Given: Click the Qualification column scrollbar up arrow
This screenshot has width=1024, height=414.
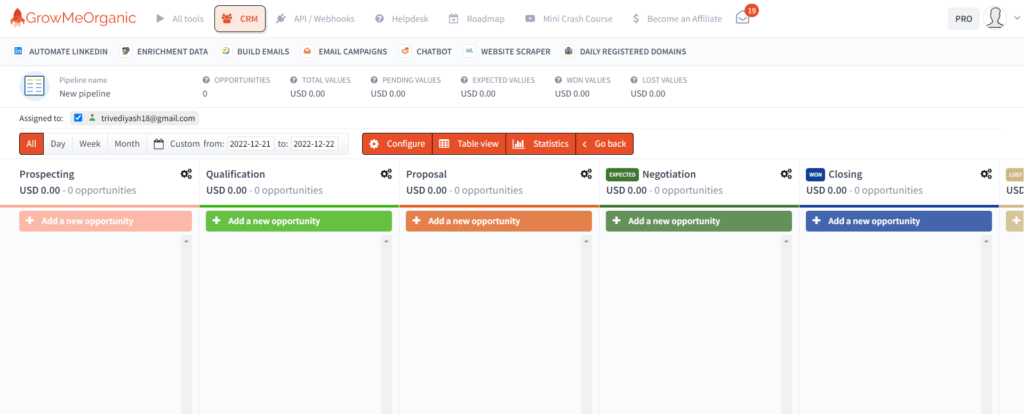Looking at the screenshot, I should click(x=386, y=241).
